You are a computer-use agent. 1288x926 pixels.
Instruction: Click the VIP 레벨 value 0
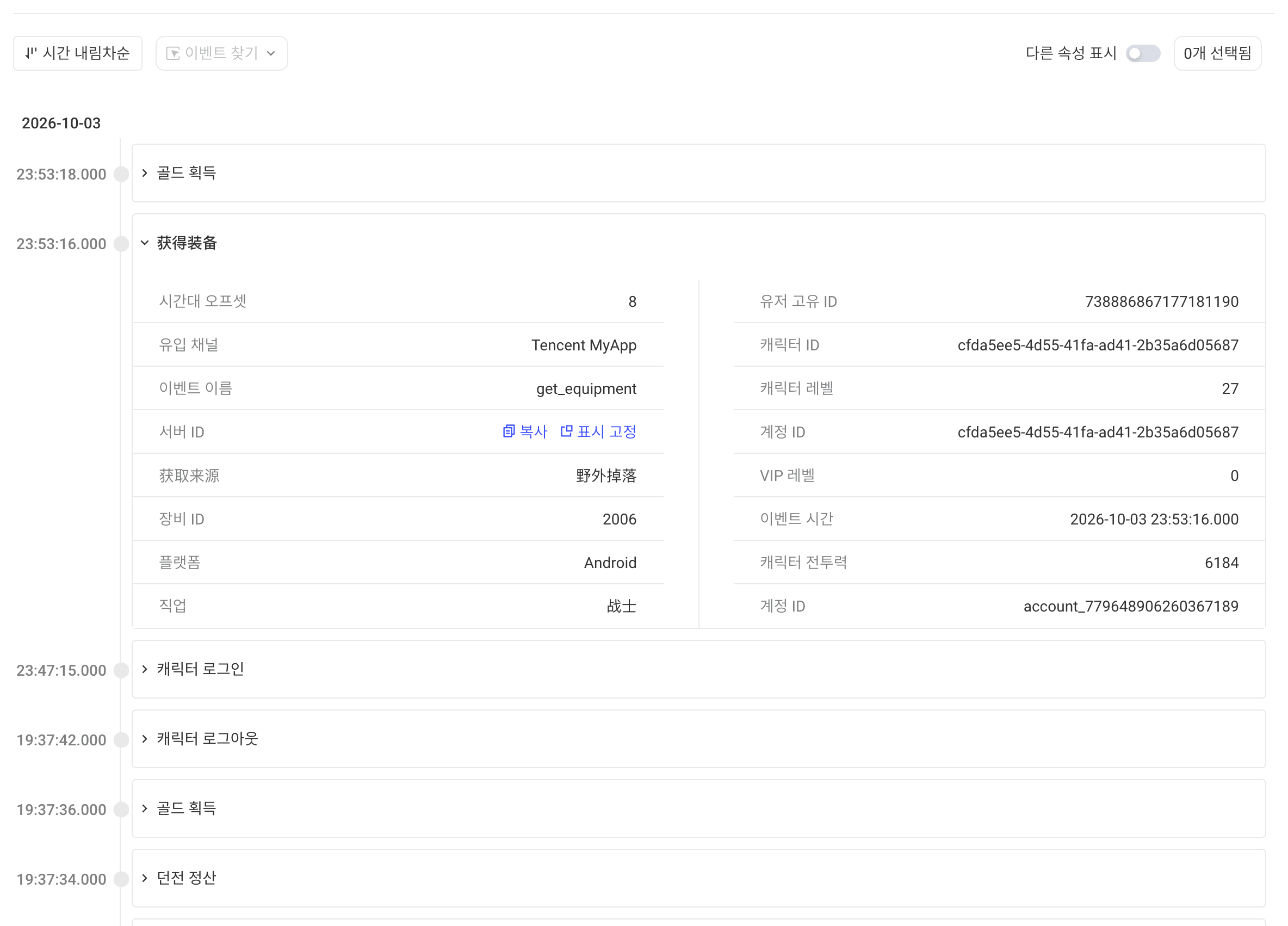coord(1234,476)
